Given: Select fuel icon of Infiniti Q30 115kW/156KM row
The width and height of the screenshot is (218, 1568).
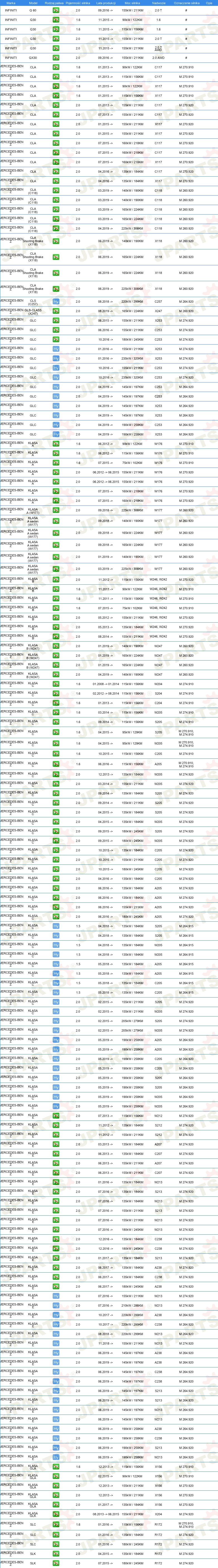Looking at the screenshot, I should 56,29.
